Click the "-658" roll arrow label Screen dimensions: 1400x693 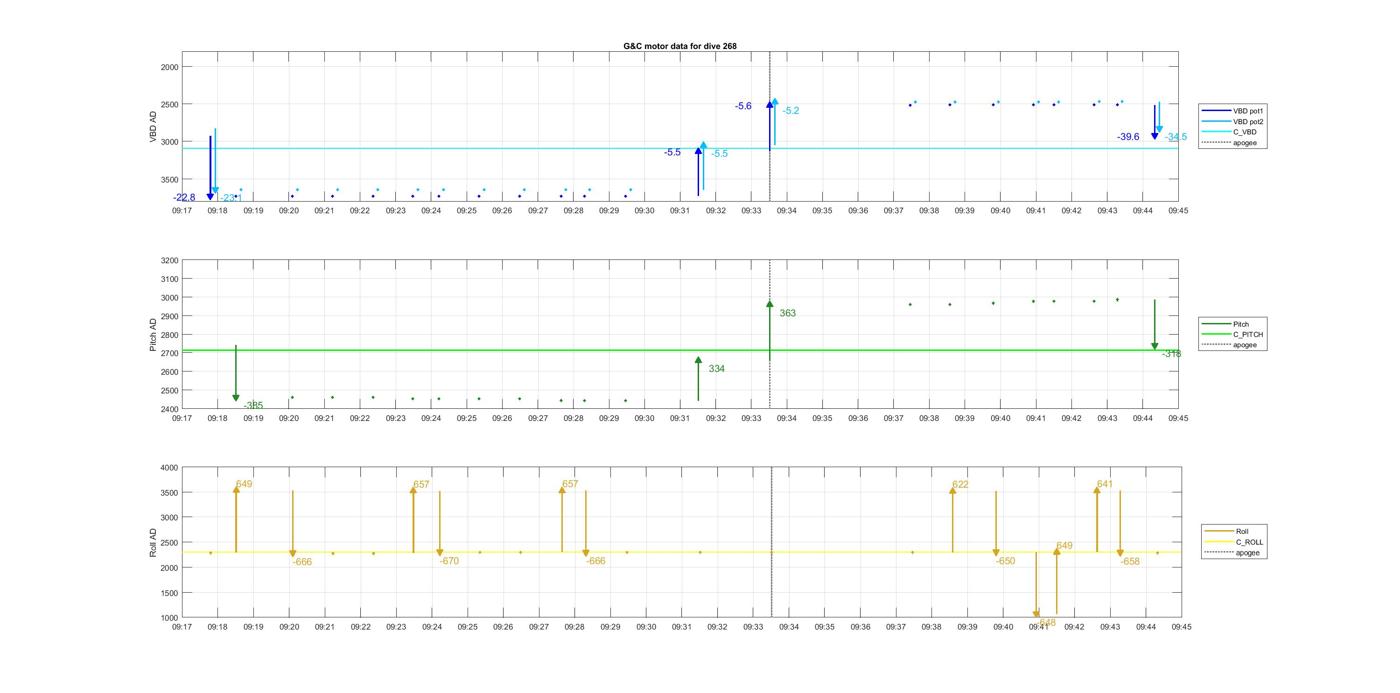pyautogui.click(x=1130, y=561)
